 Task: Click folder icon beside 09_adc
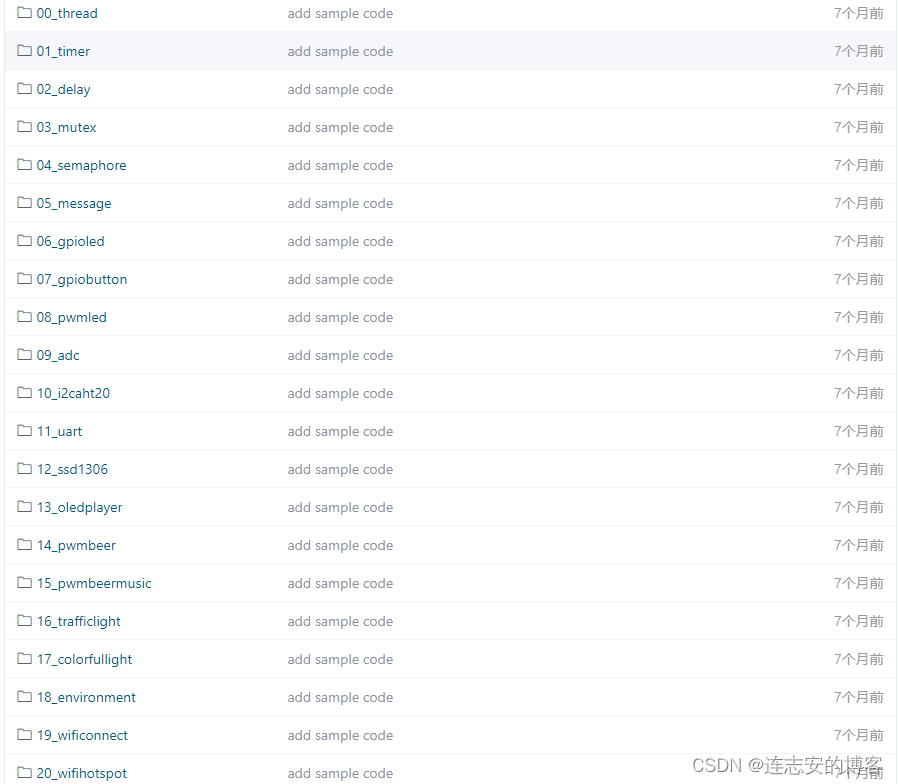click(24, 354)
